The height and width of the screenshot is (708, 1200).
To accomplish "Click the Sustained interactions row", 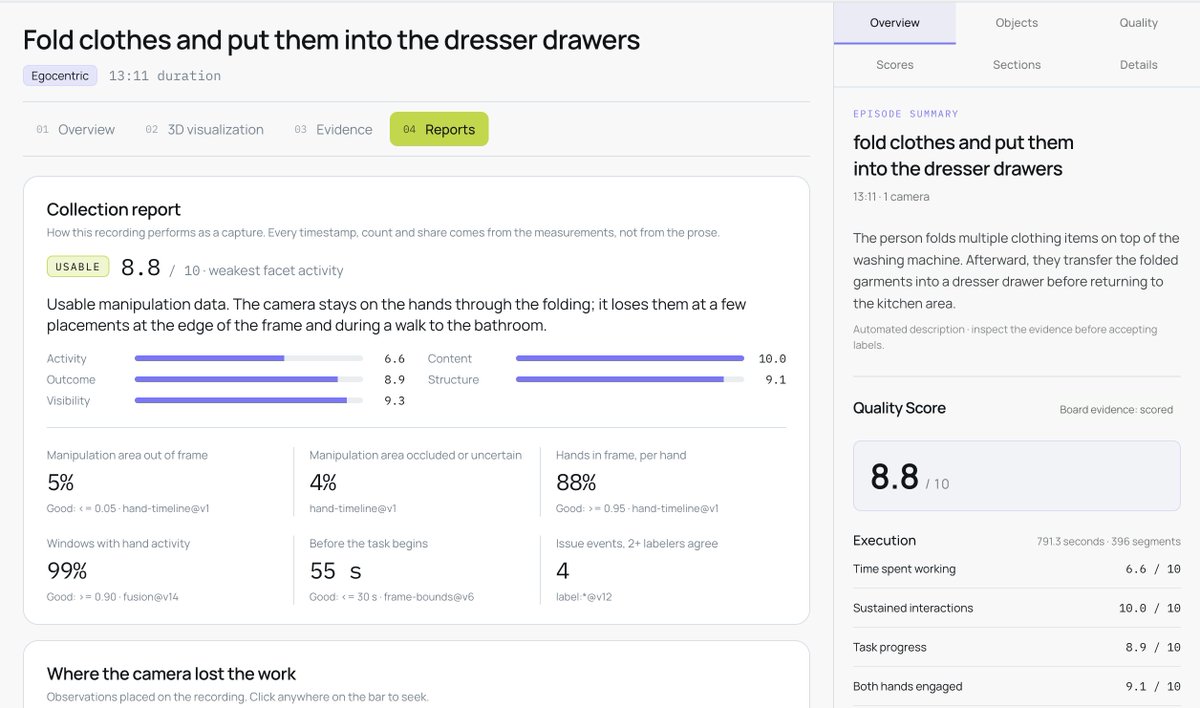I will (x=1016, y=608).
